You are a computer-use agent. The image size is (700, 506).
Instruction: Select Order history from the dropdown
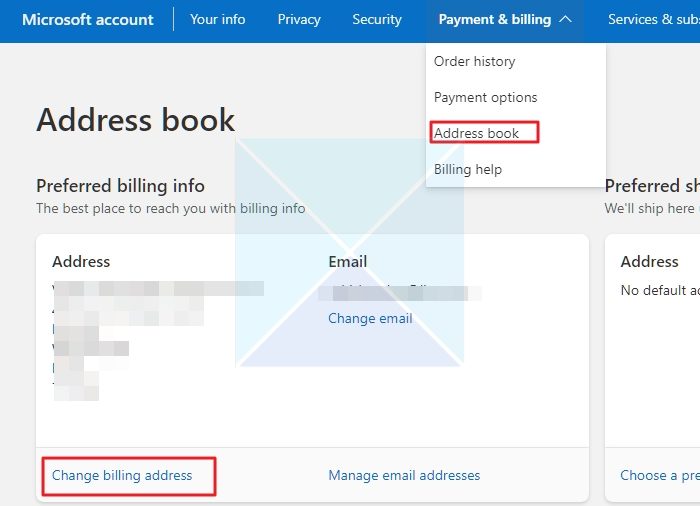pyautogui.click(x=474, y=61)
